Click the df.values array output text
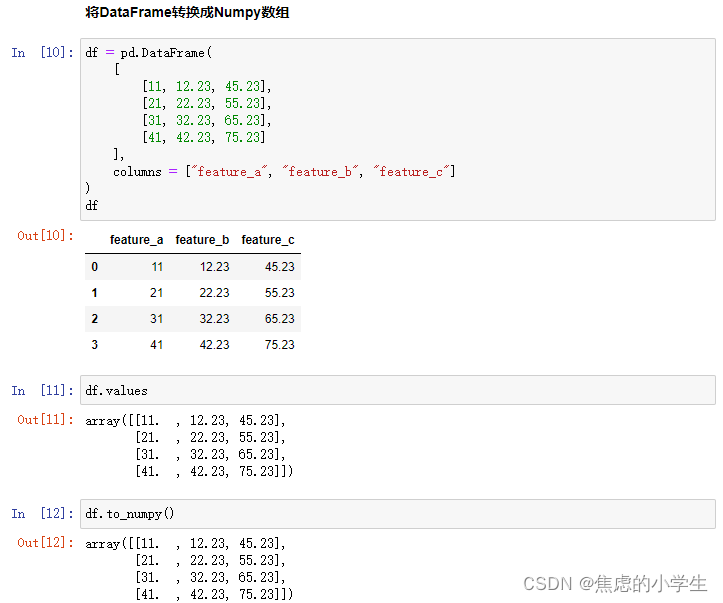This screenshot has height=603, width=723. [189, 445]
